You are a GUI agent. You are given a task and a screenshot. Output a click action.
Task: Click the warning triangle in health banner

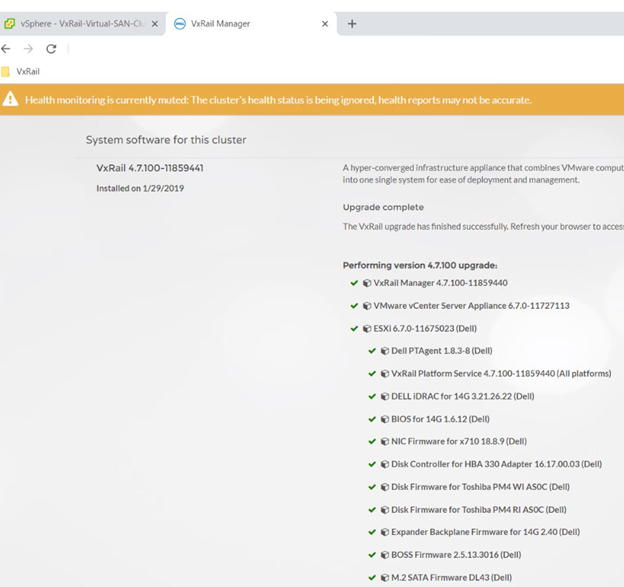pos(10,99)
